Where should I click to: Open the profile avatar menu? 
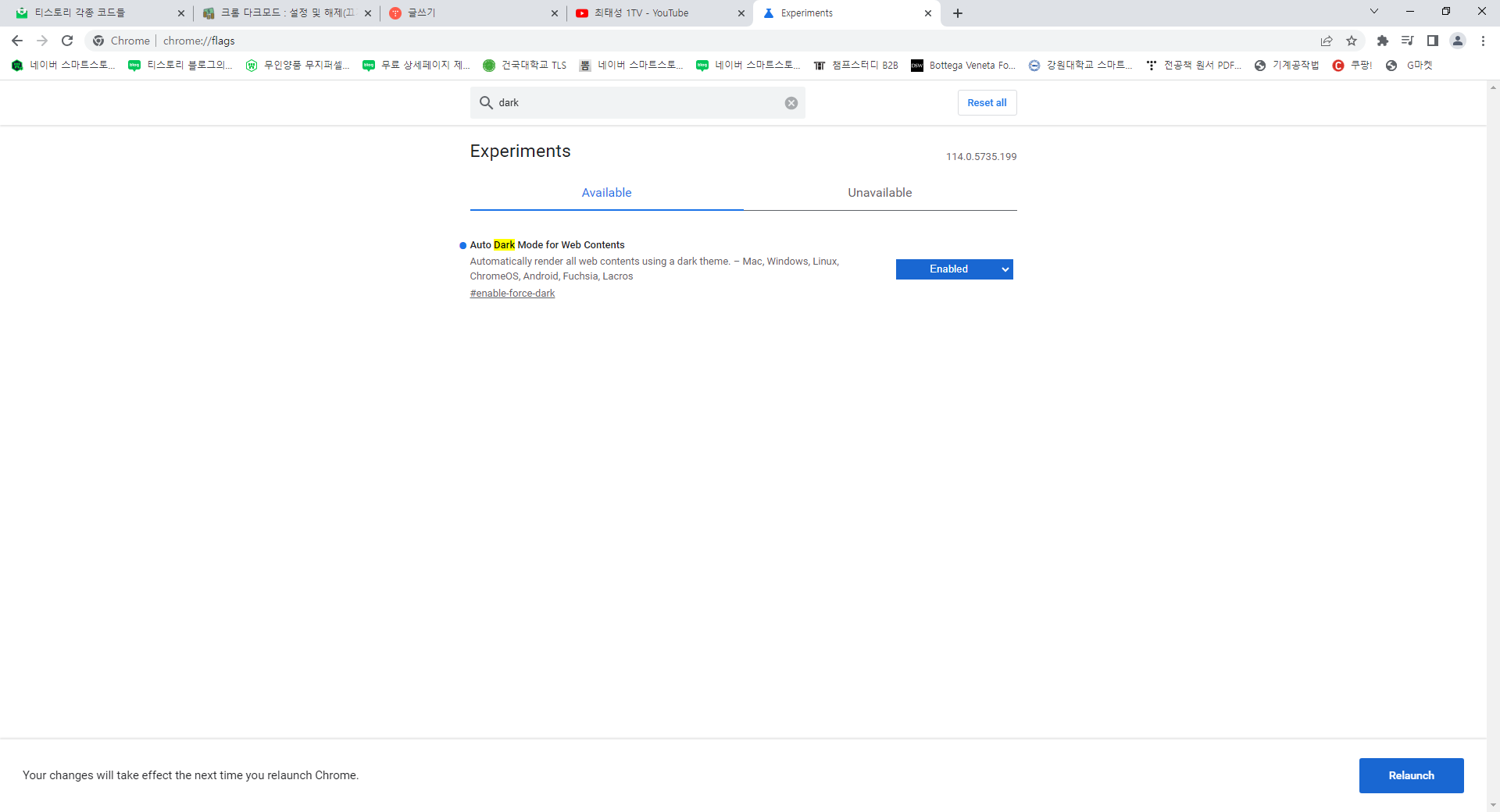[1458, 41]
